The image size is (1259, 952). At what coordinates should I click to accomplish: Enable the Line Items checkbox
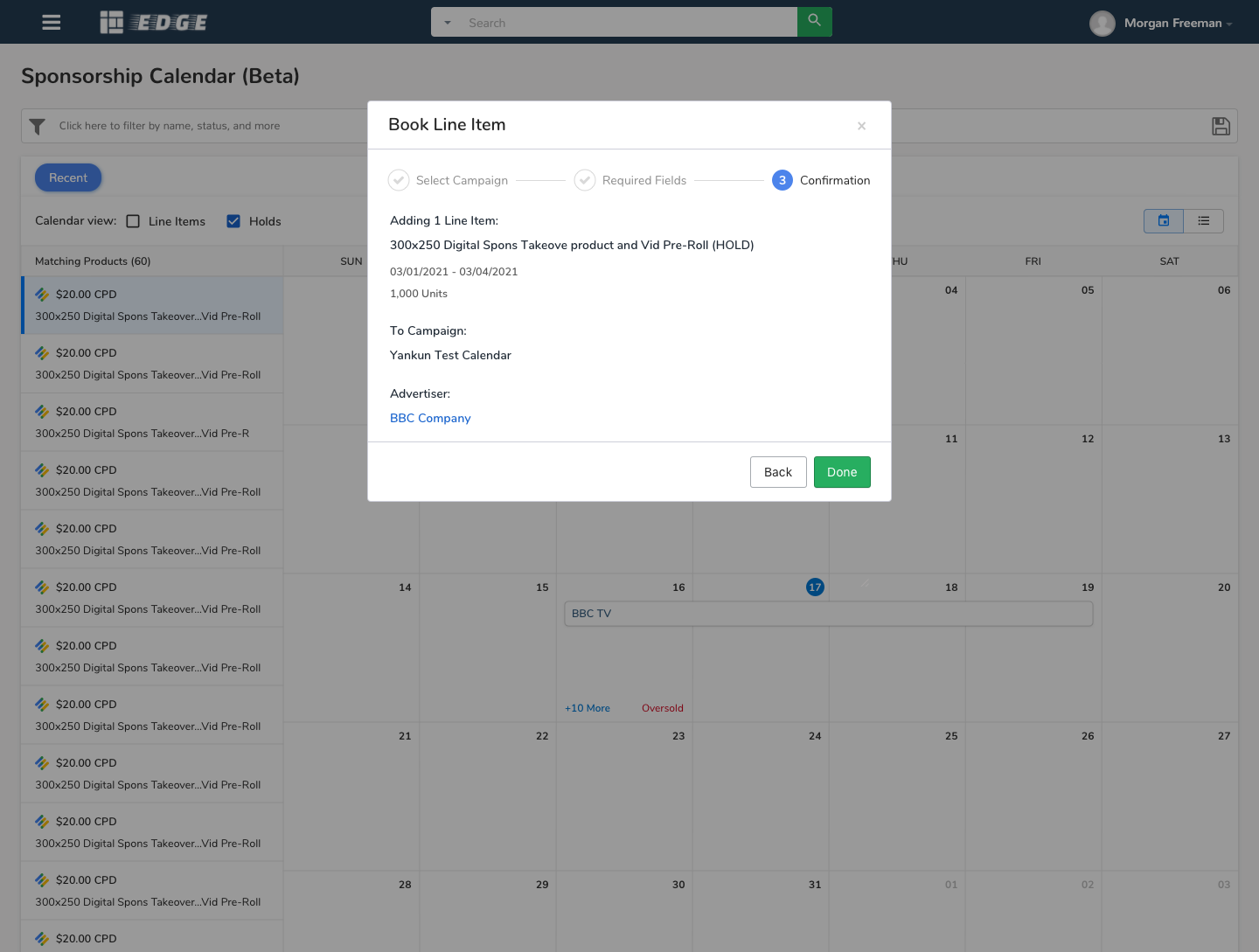[133, 221]
